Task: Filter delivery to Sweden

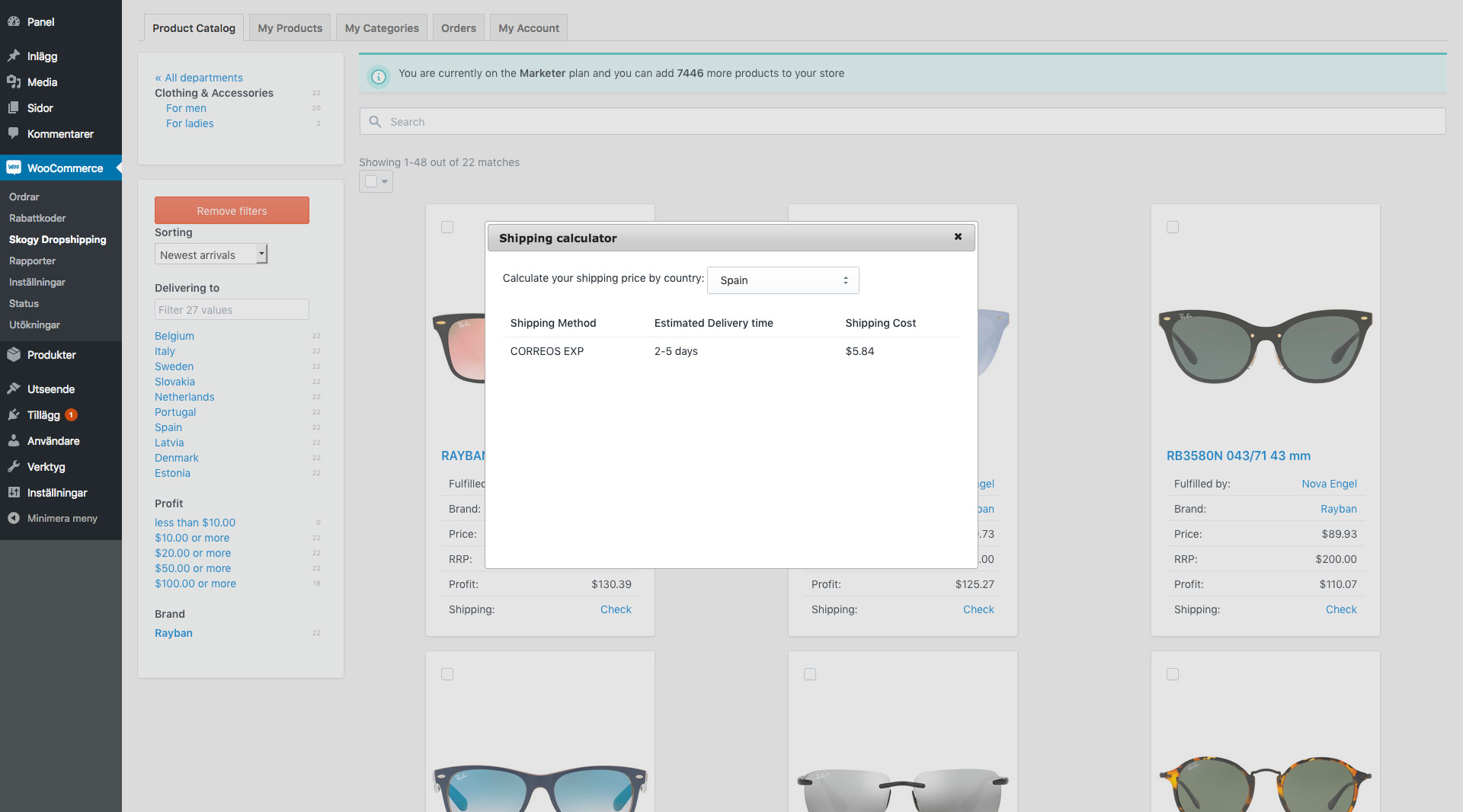Action: (174, 366)
